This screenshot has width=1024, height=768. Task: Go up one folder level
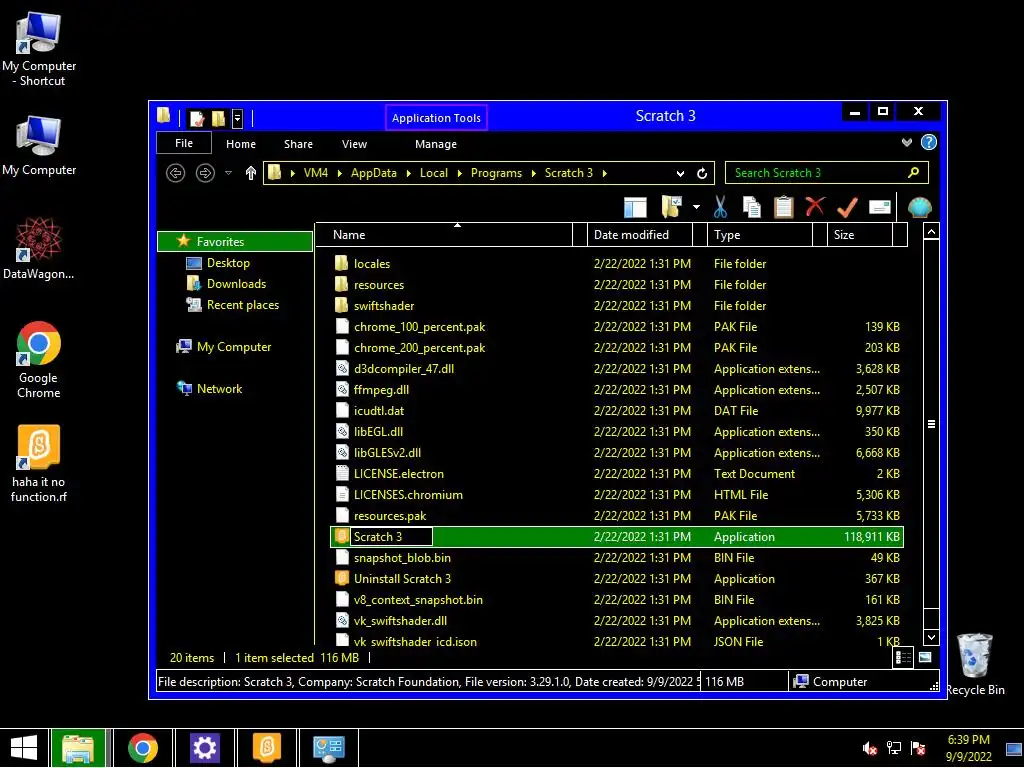[x=251, y=173]
